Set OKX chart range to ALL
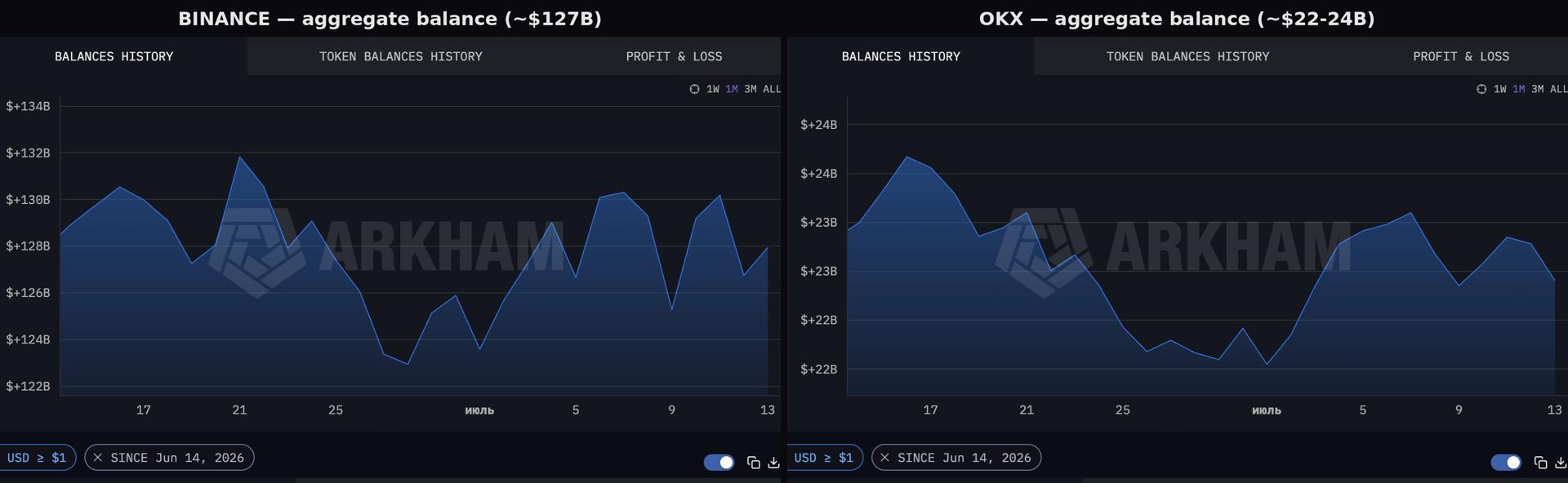This screenshot has height=483, width=1568. pos(1559,89)
